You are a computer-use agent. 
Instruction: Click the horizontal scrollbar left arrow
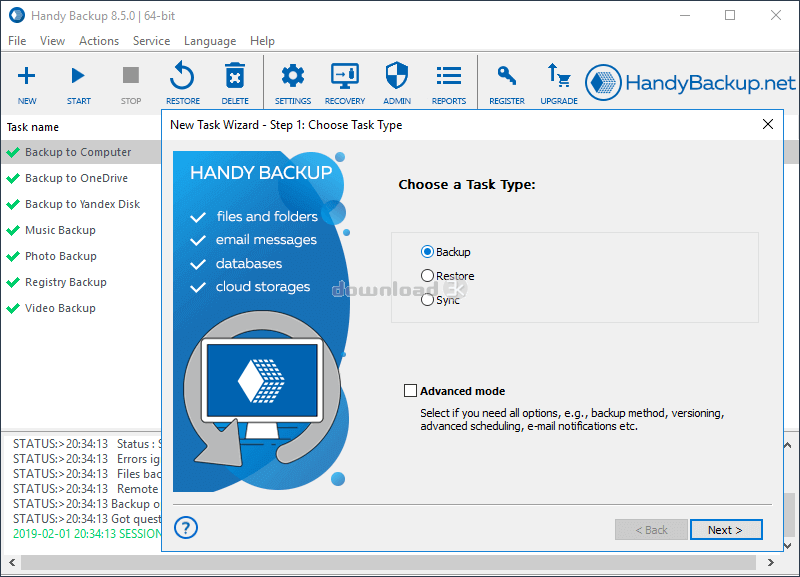point(12,563)
